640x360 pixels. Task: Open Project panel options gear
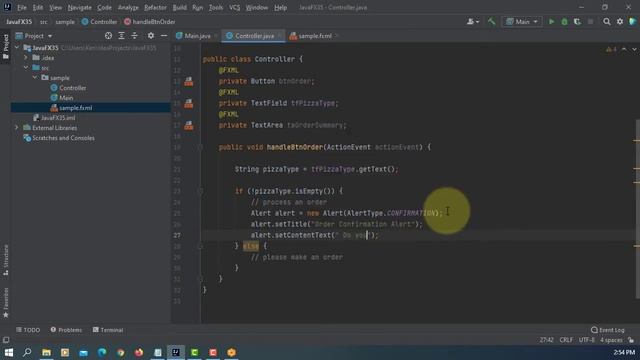point(151,36)
